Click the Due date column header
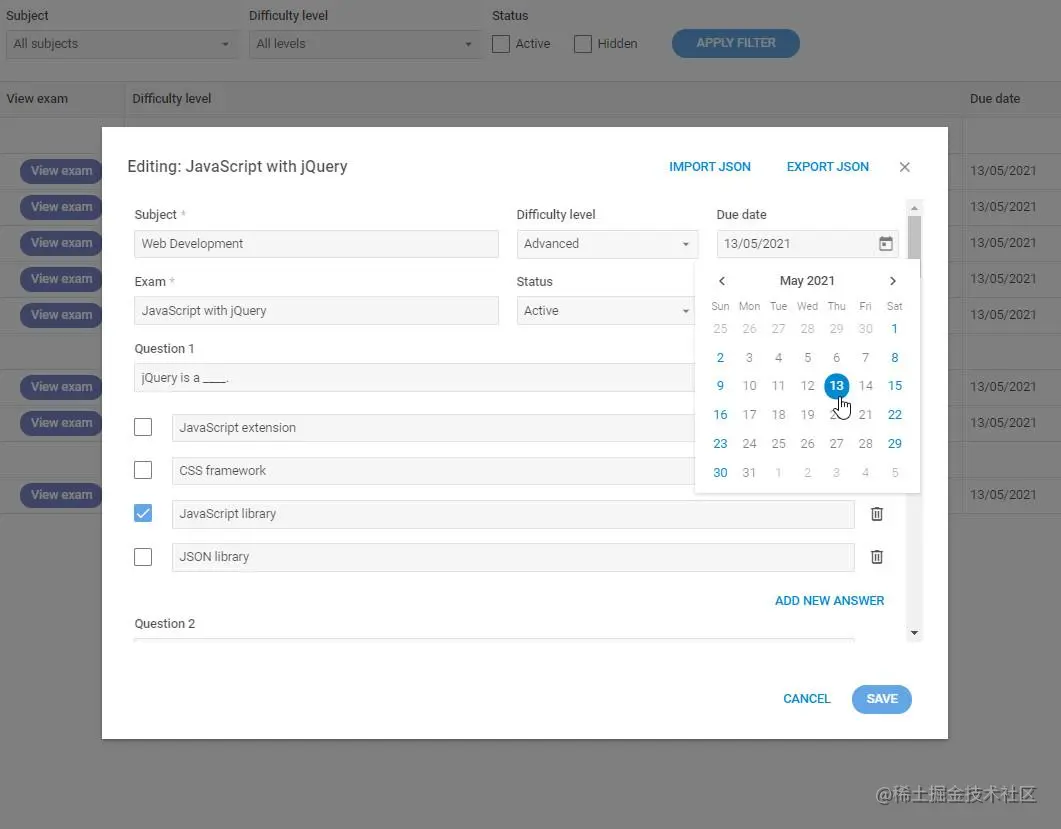The image size is (1061, 829). (995, 99)
